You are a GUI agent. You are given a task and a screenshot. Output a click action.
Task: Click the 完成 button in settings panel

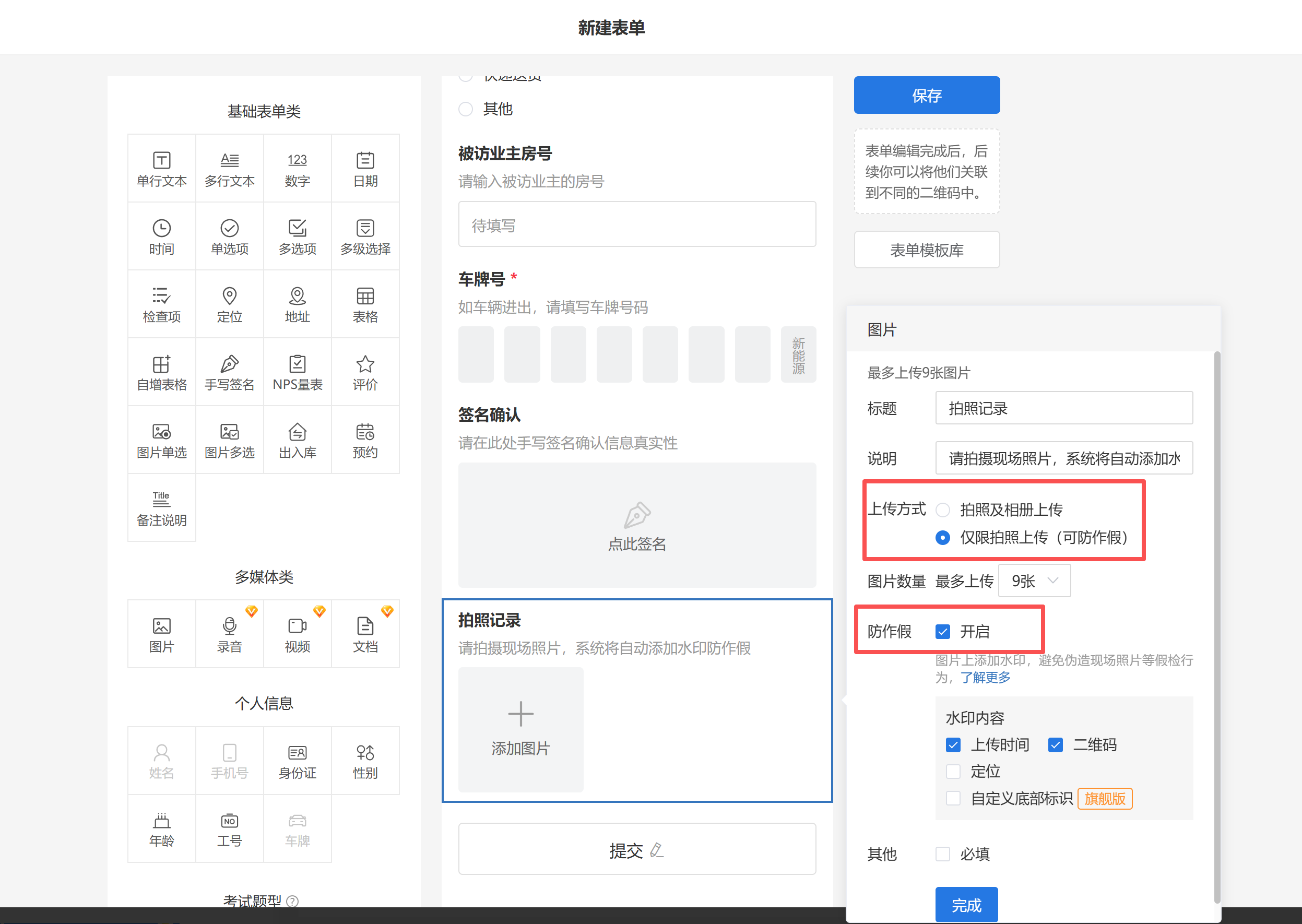(966, 904)
